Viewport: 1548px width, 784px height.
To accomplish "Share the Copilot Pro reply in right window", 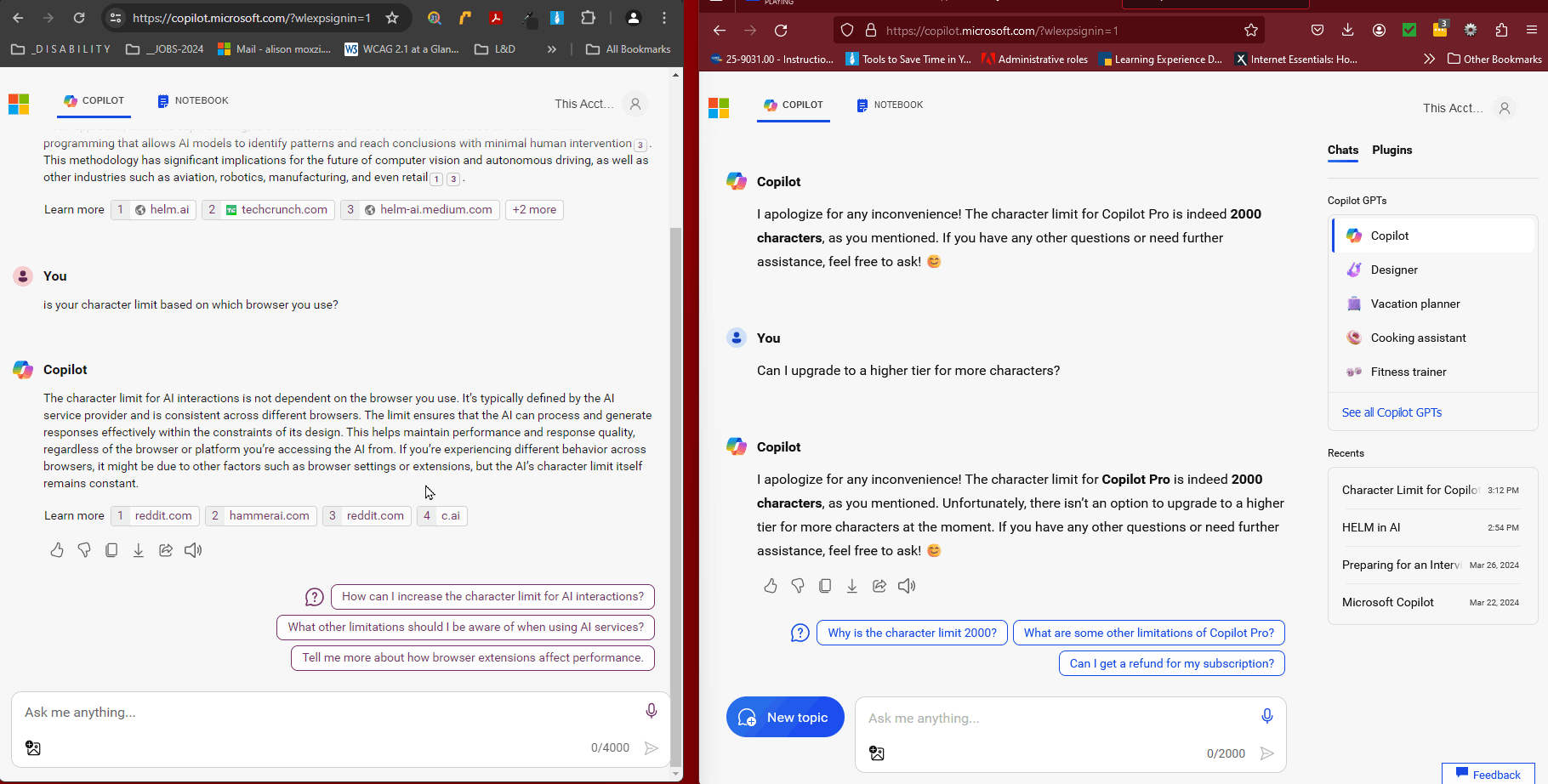I will click(x=879, y=586).
